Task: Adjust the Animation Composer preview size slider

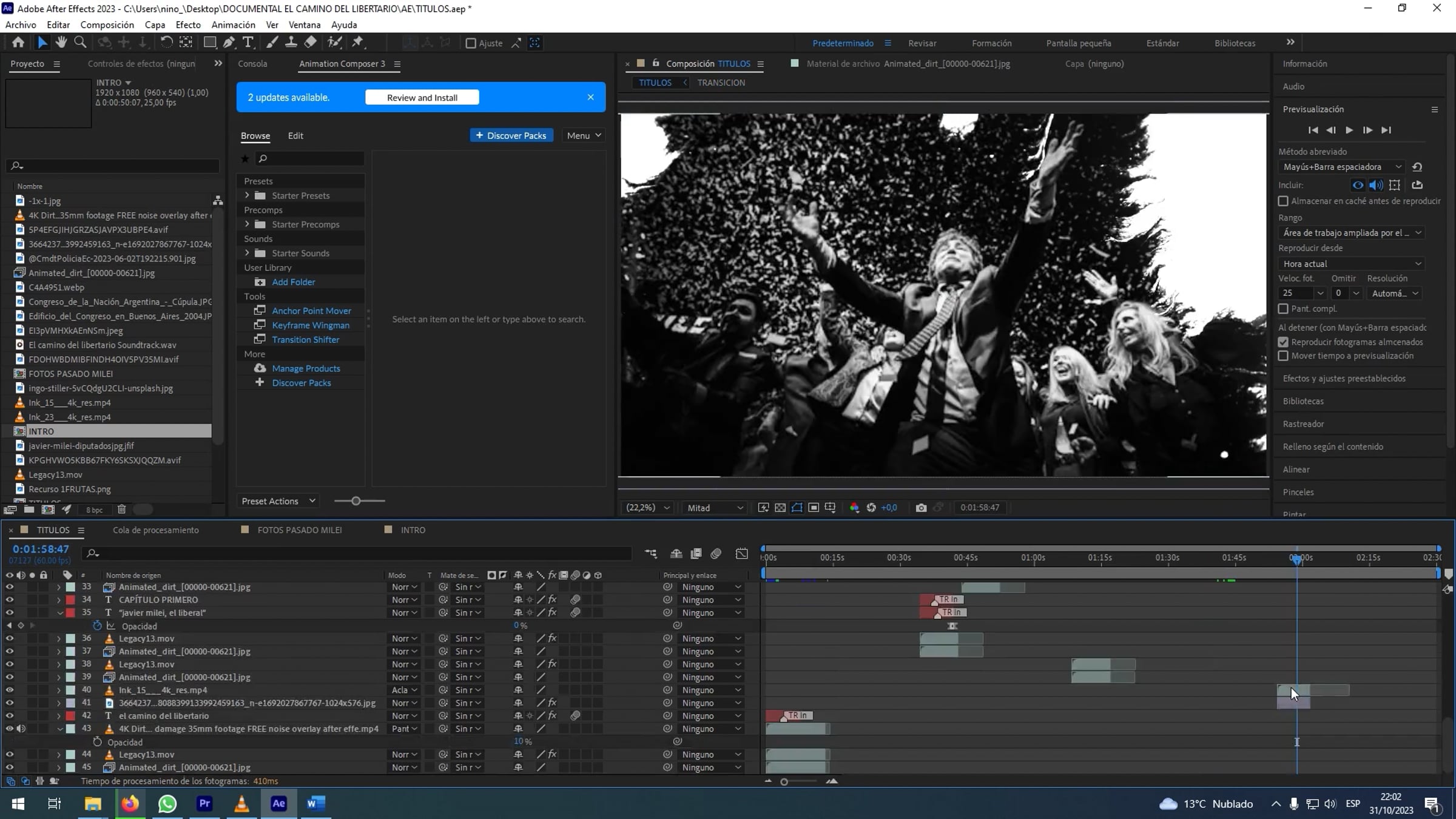Action: click(356, 501)
